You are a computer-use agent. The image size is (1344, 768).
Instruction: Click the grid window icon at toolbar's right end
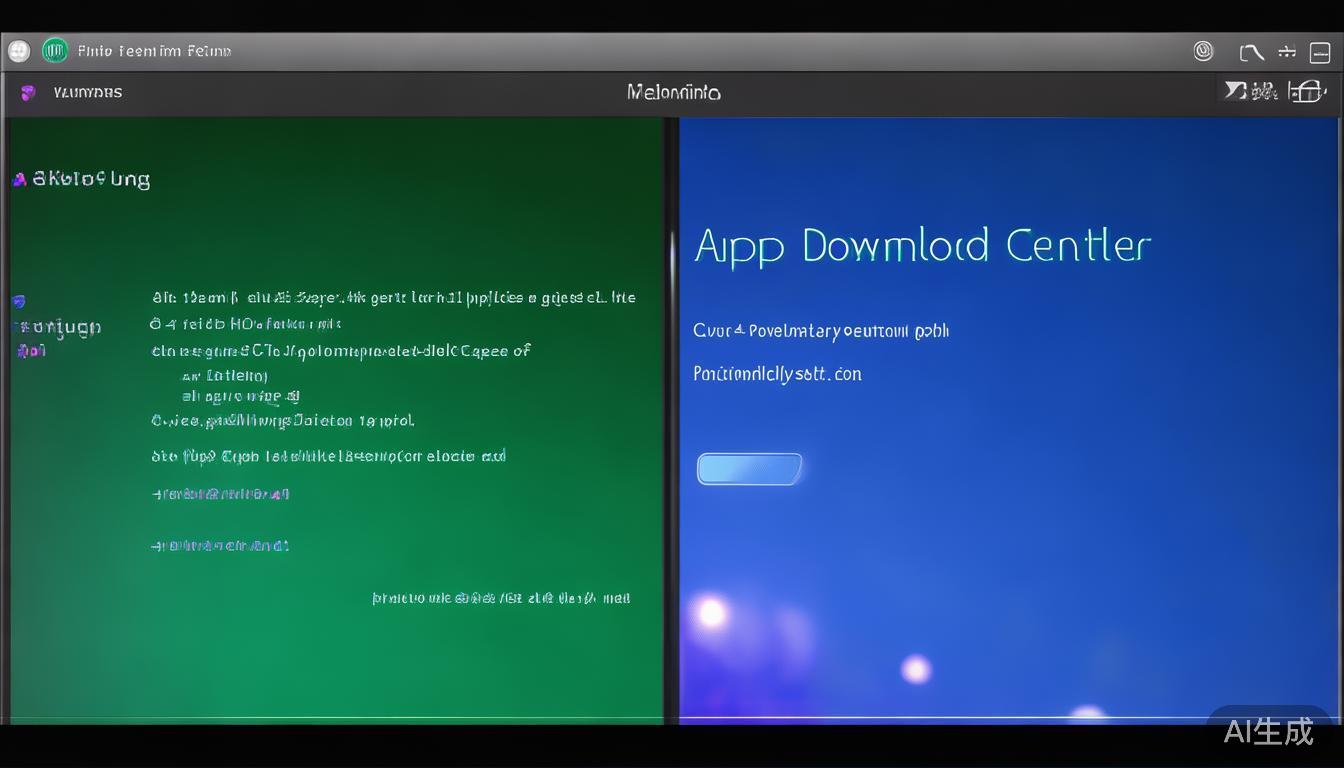coord(1306,92)
